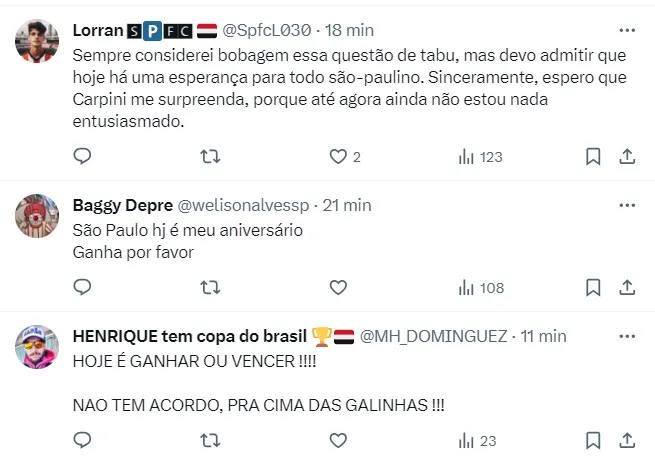Retweet Baggy Depre's post
The width and height of the screenshot is (655, 460).
point(210,287)
